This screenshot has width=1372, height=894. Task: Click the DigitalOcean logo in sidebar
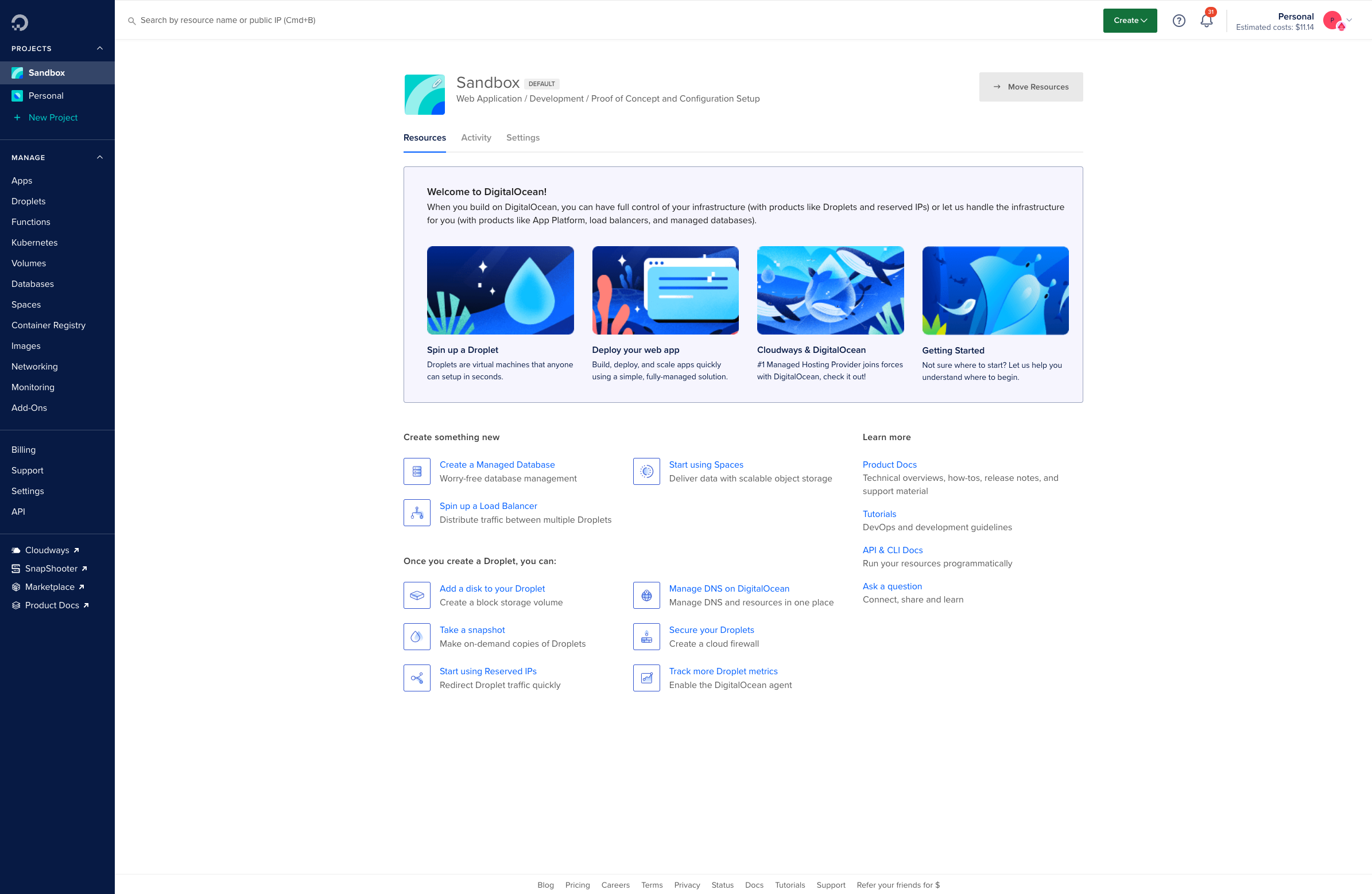click(x=20, y=22)
